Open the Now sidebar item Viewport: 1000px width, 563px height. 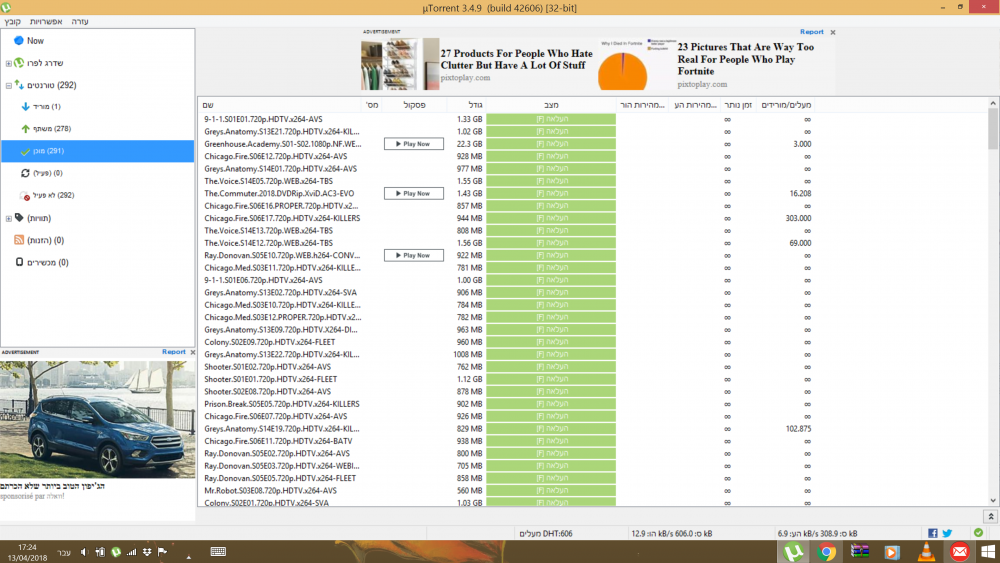pyautogui.click(x=35, y=41)
